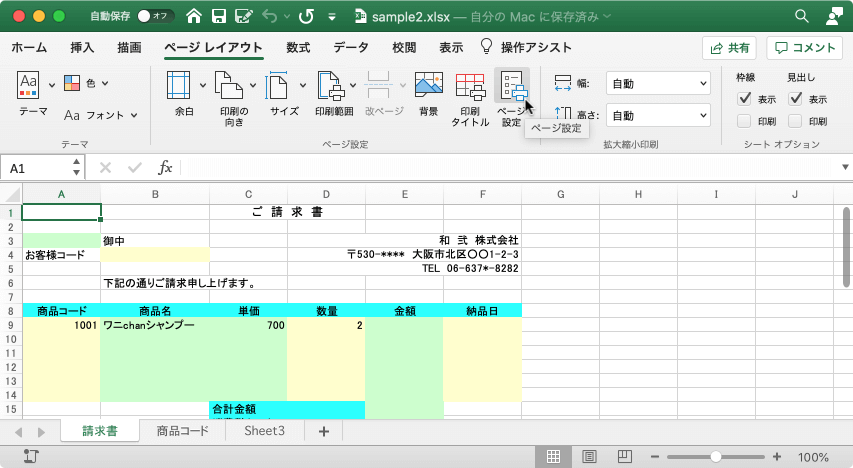
Task: Click the Undo arrow icon
Action: pyautogui.click(x=270, y=16)
